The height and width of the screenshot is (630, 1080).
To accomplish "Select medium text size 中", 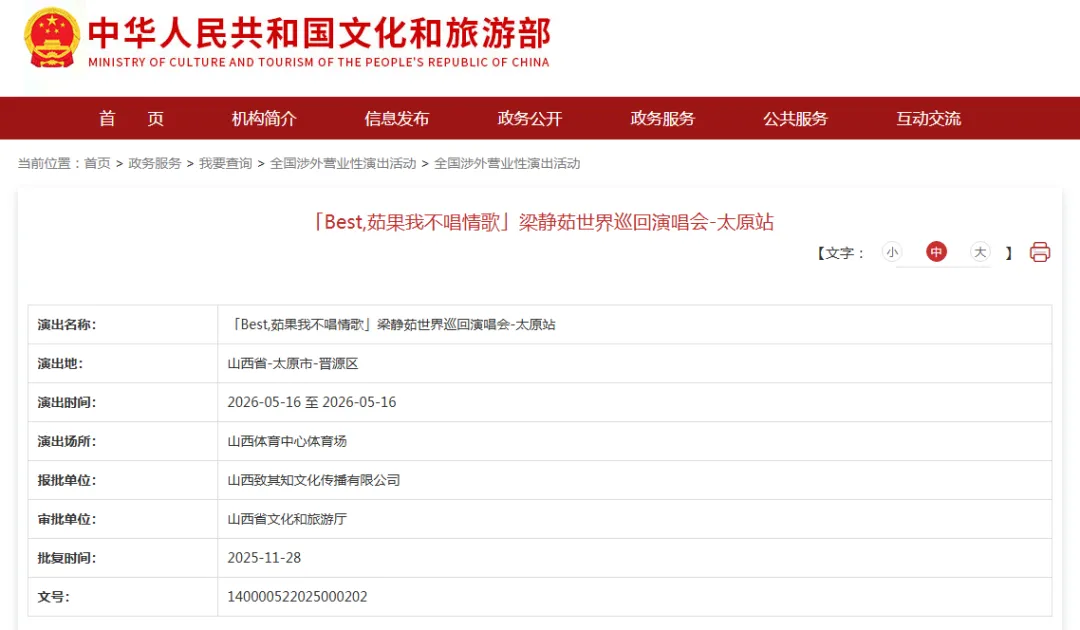I will tap(936, 252).
